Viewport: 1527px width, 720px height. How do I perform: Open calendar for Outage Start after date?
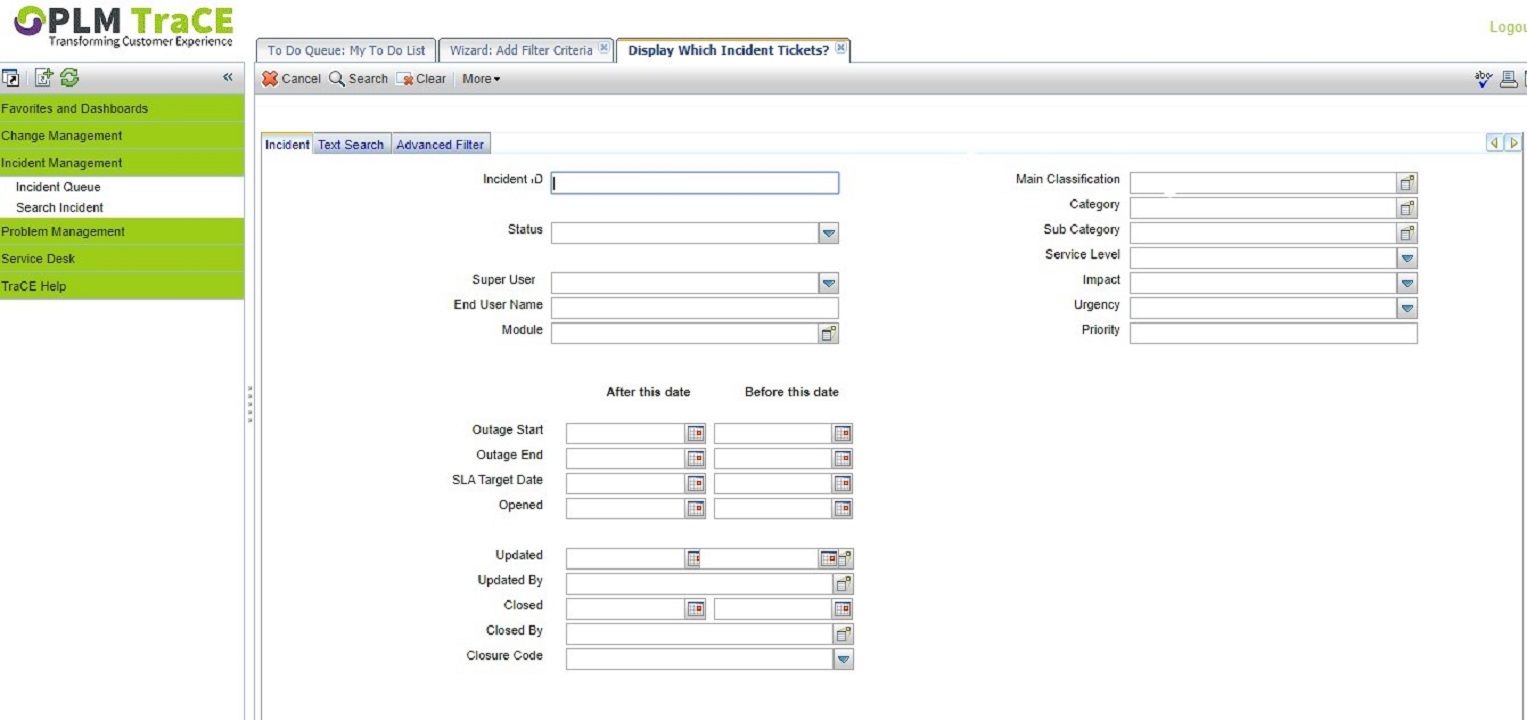[x=695, y=433]
